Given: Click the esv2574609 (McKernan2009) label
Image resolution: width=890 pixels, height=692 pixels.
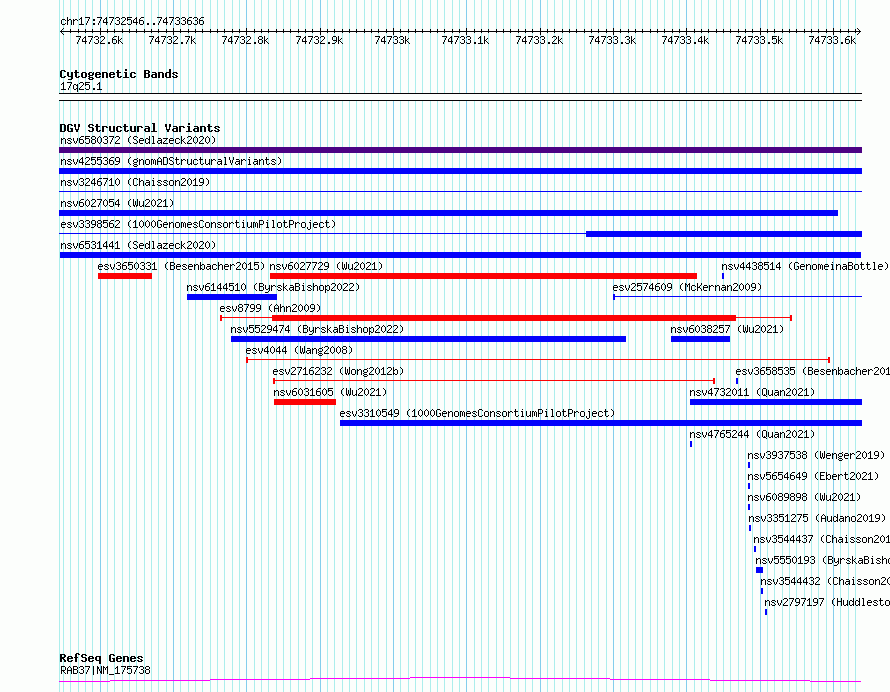Looking at the screenshot, I should tap(687, 287).
